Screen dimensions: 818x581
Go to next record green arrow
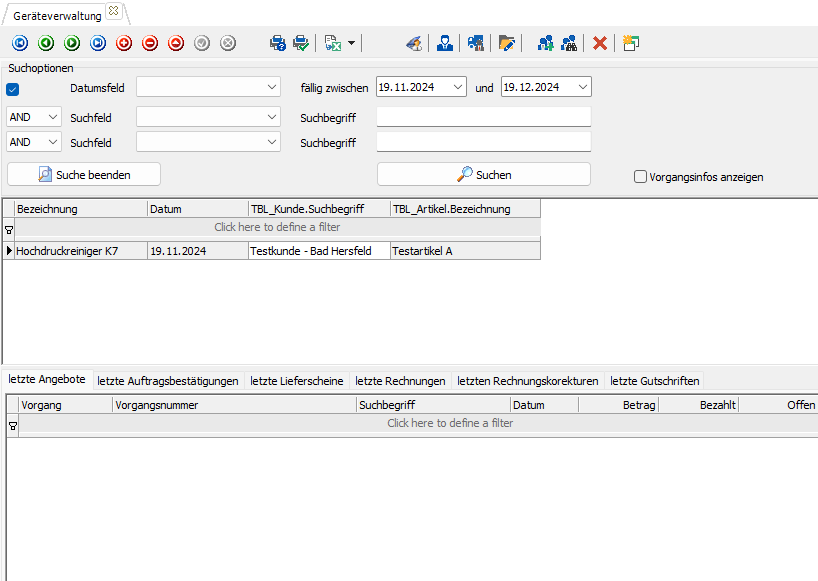72,43
